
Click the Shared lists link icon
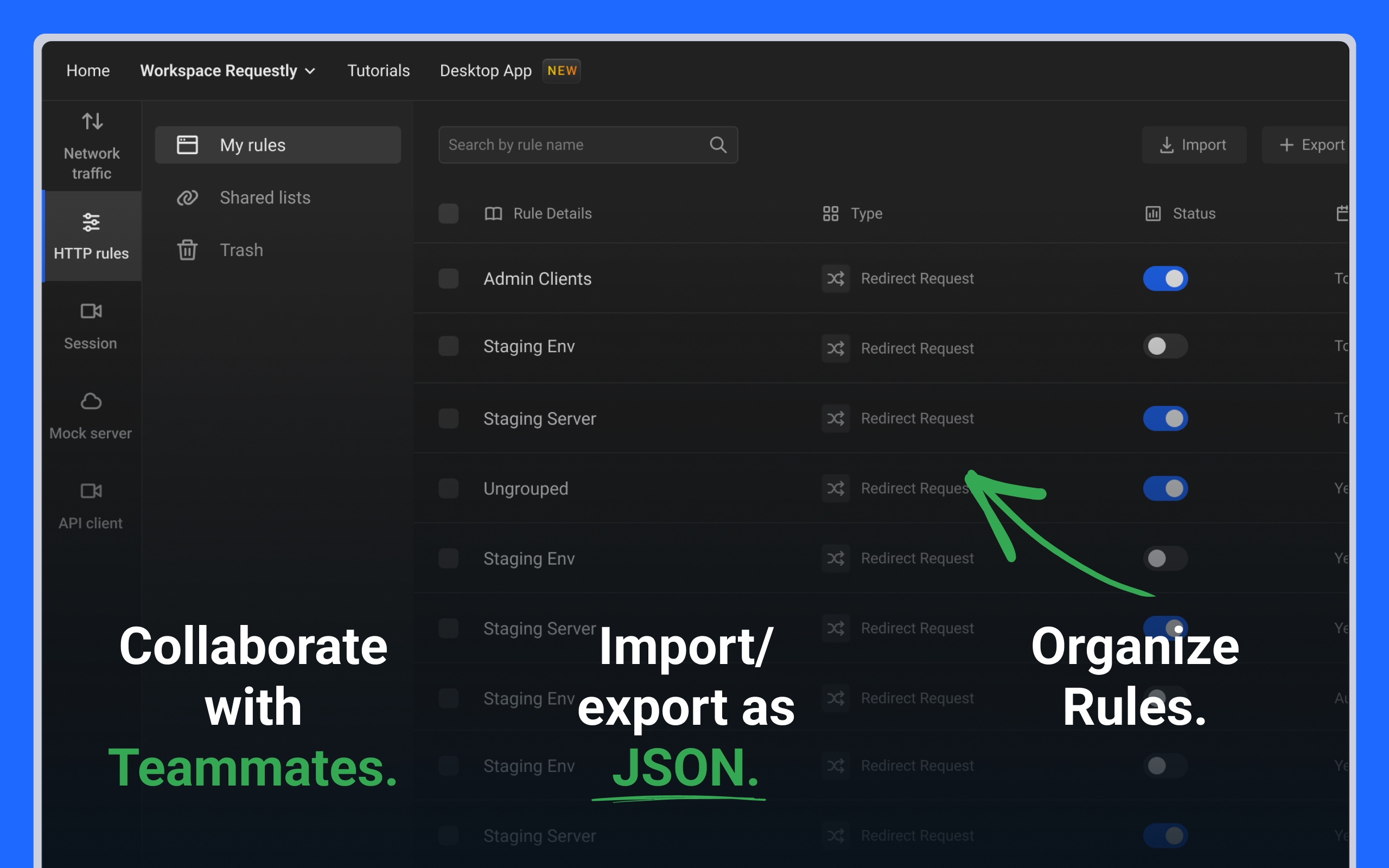[187, 197]
